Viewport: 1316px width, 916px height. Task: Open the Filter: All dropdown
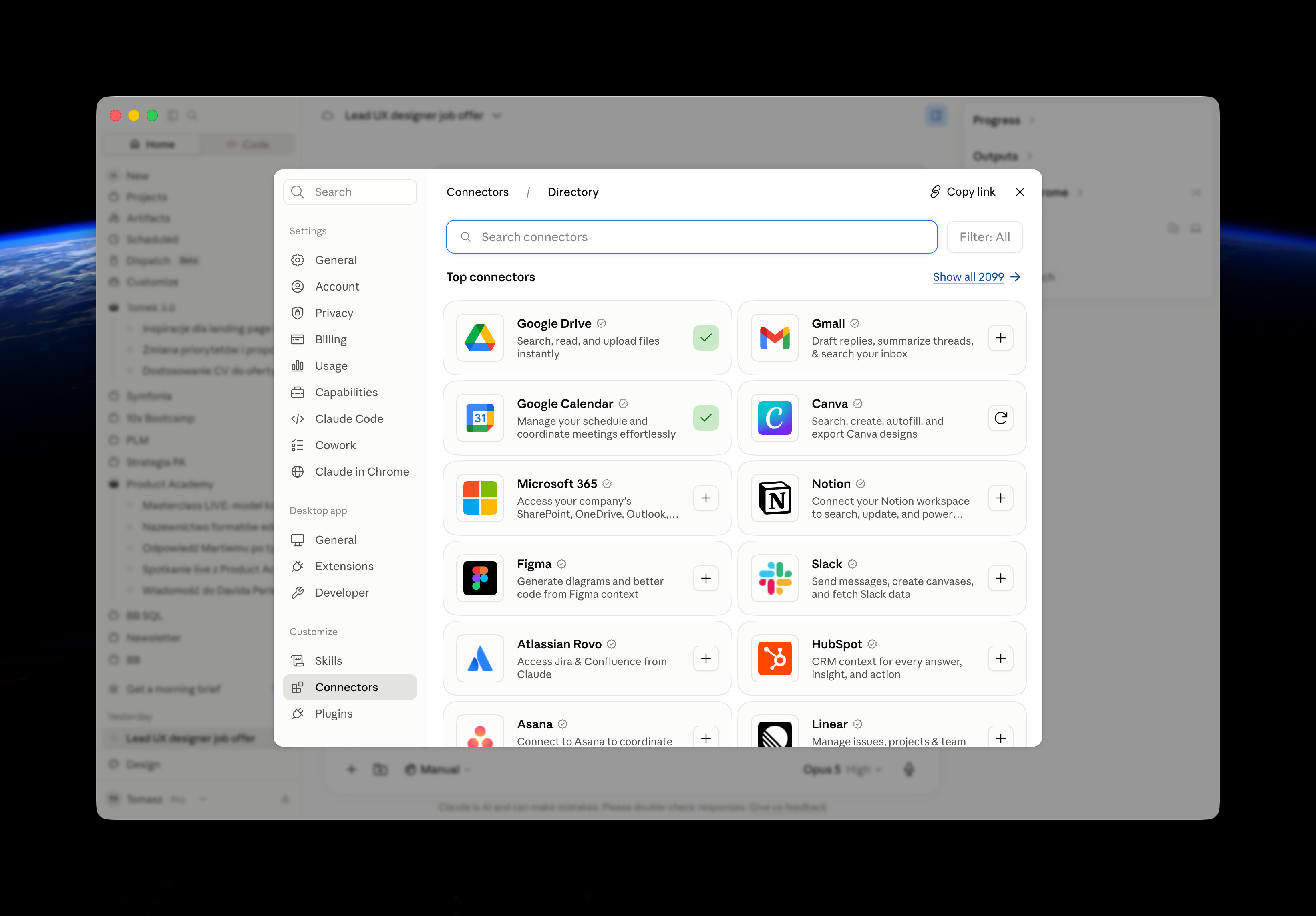[x=985, y=237]
